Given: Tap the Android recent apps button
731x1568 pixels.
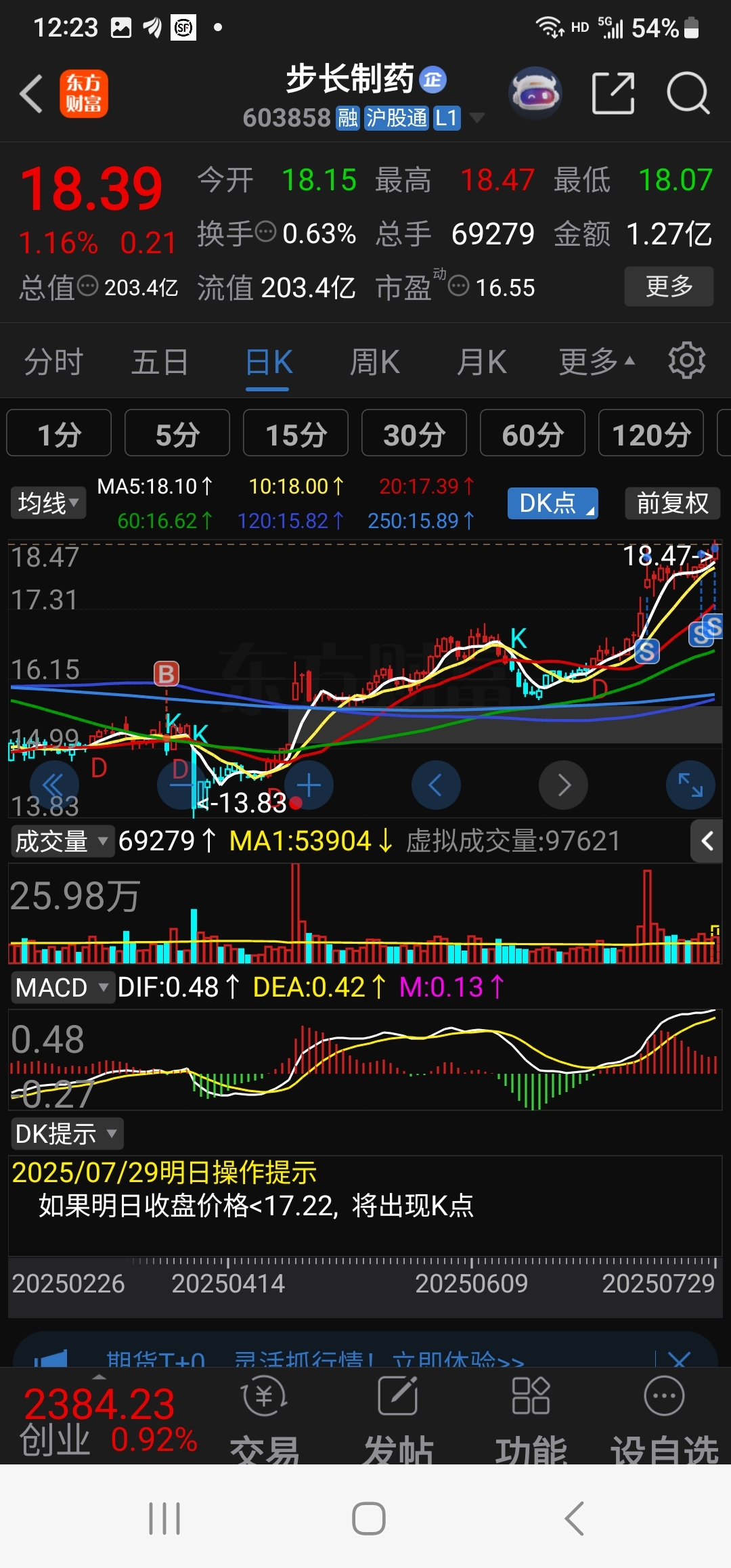Looking at the screenshot, I should [164, 1519].
